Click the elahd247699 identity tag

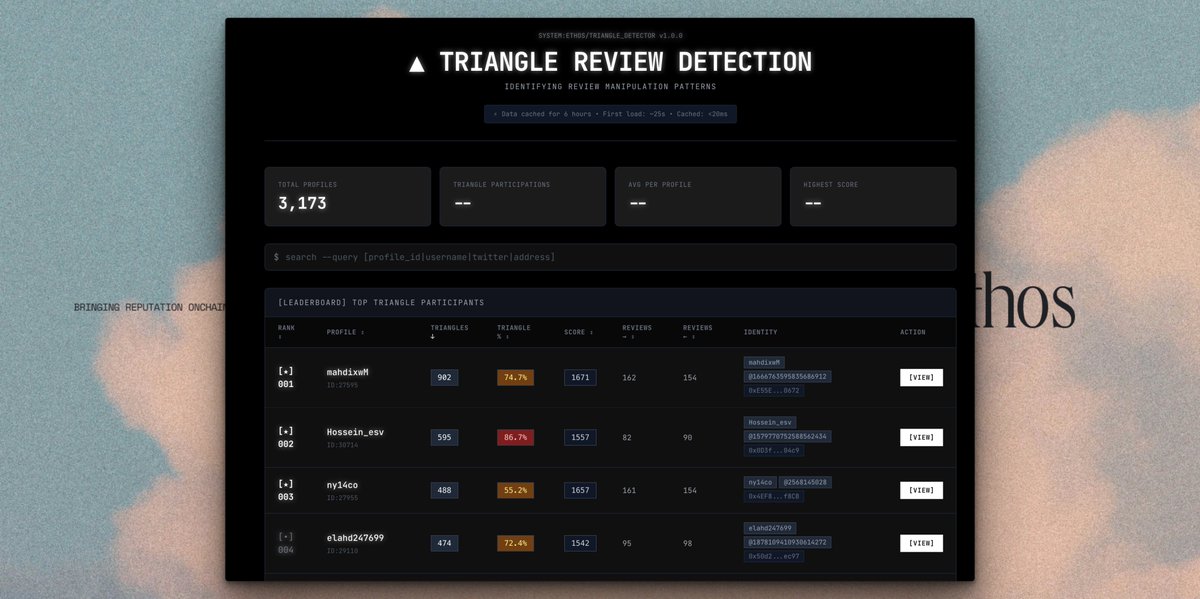click(x=770, y=527)
